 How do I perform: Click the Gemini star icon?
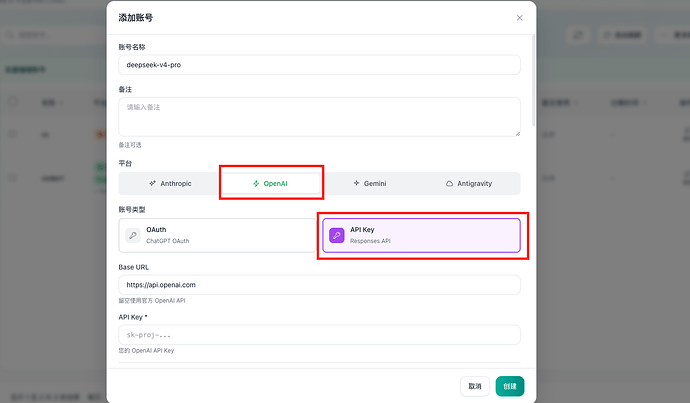pos(356,183)
